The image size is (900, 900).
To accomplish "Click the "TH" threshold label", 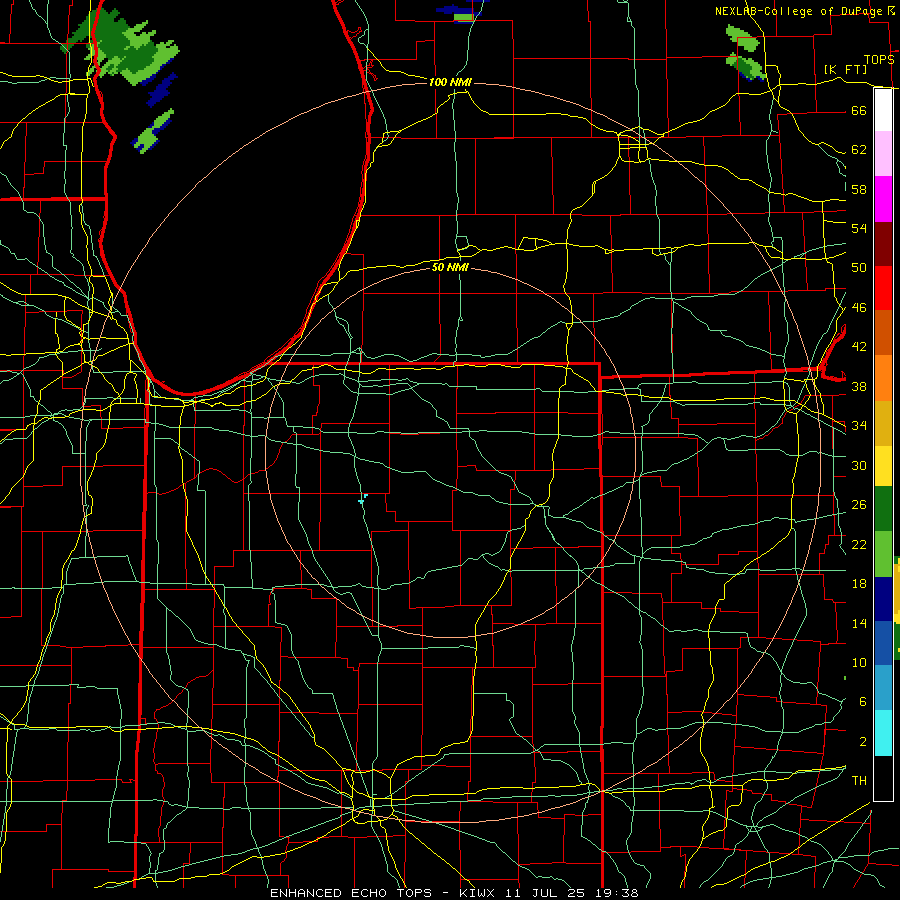I will [859, 780].
